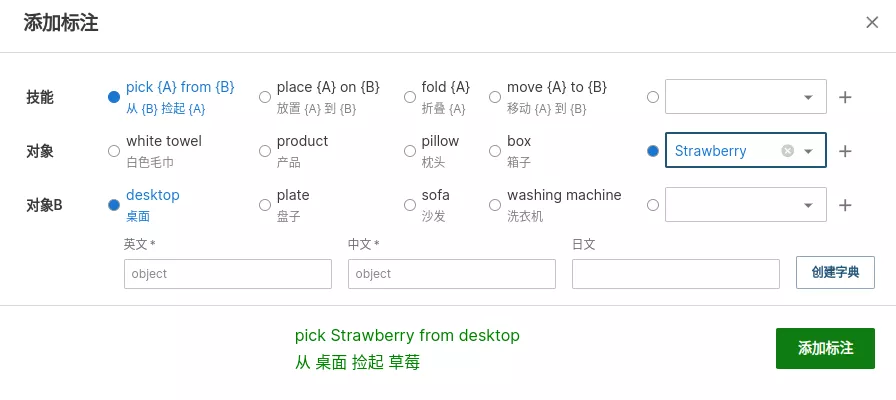Screen dimensions: 896x400
Task: Close the 添加标注 dialog
Action: [x=872, y=23]
